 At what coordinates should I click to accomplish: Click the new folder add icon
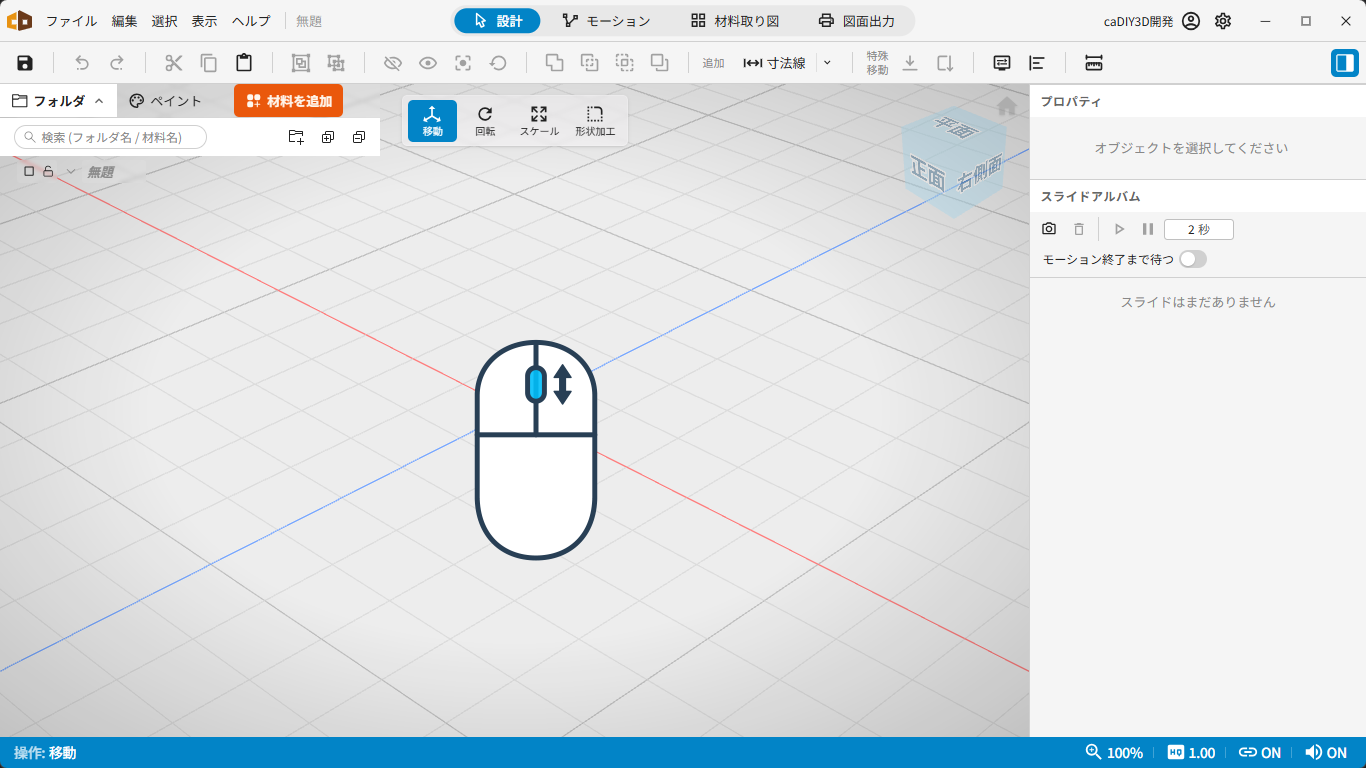(x=296, y=137)
